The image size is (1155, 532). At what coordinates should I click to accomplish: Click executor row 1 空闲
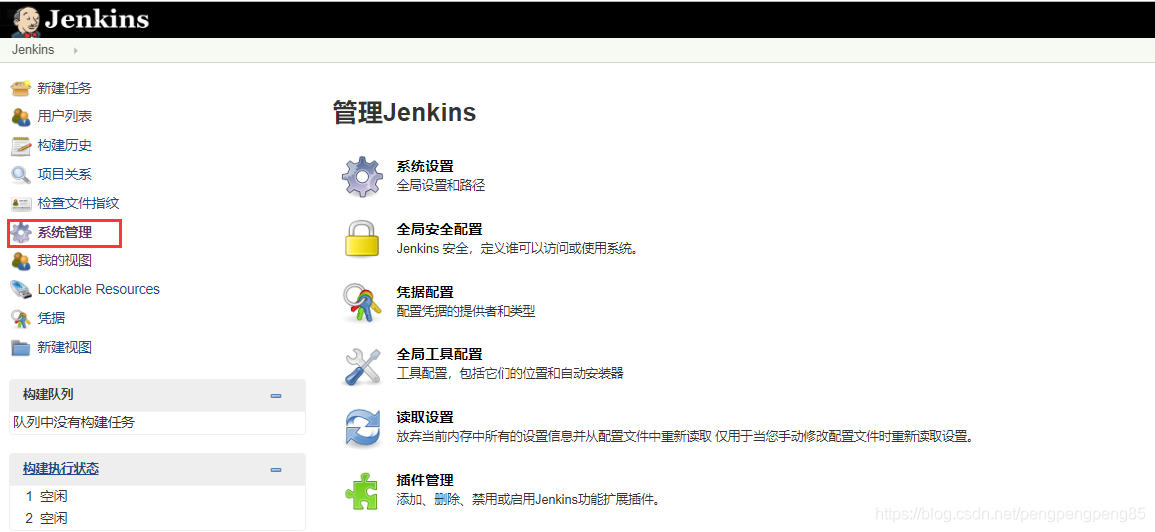tap(46, 497)
